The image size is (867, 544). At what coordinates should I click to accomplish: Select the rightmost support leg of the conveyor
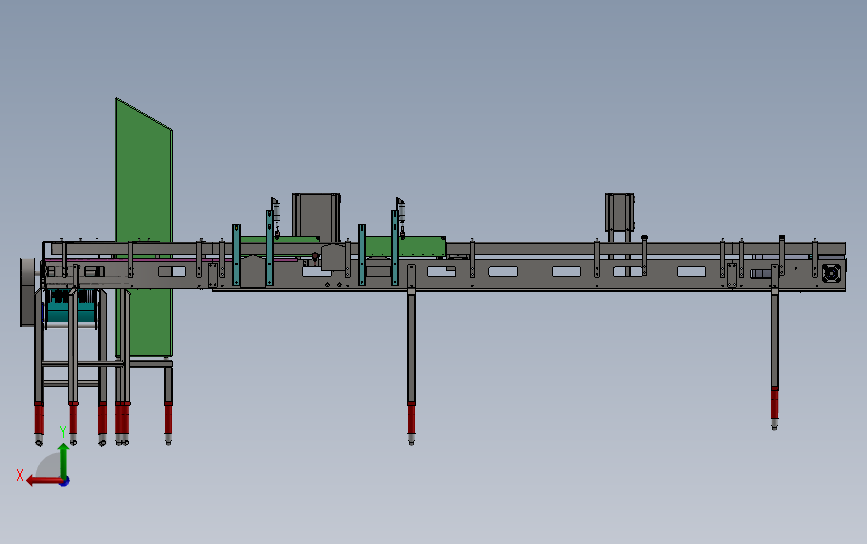[775, 346]
